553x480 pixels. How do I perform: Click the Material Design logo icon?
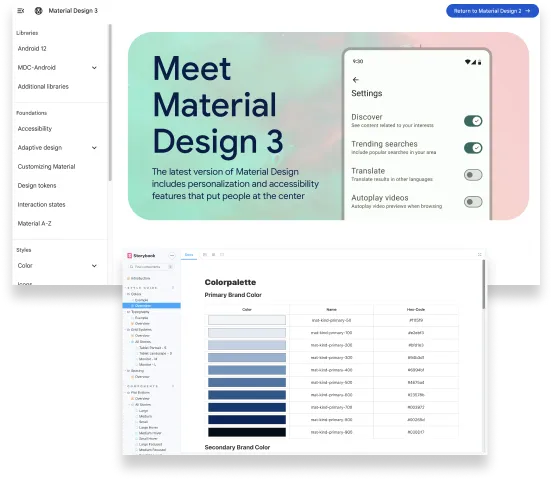coord(38,11)
